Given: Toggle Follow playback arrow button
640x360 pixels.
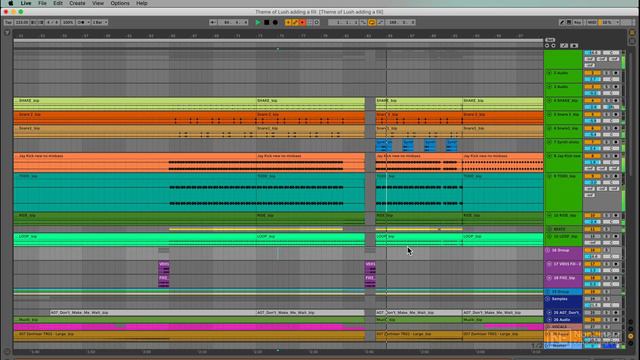Looking at the screenshot, I should tap(213, 22).
